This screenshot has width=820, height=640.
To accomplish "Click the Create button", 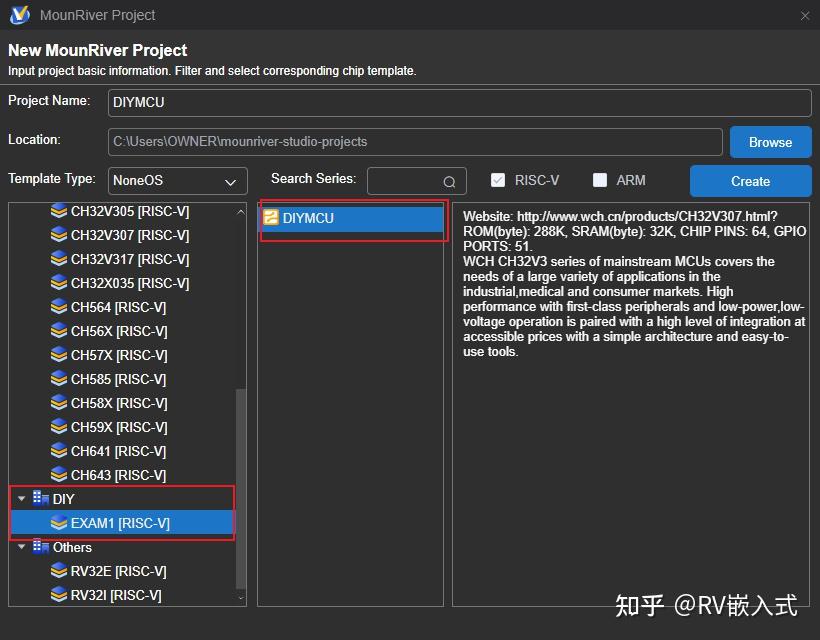I will [x=750, y=180].
